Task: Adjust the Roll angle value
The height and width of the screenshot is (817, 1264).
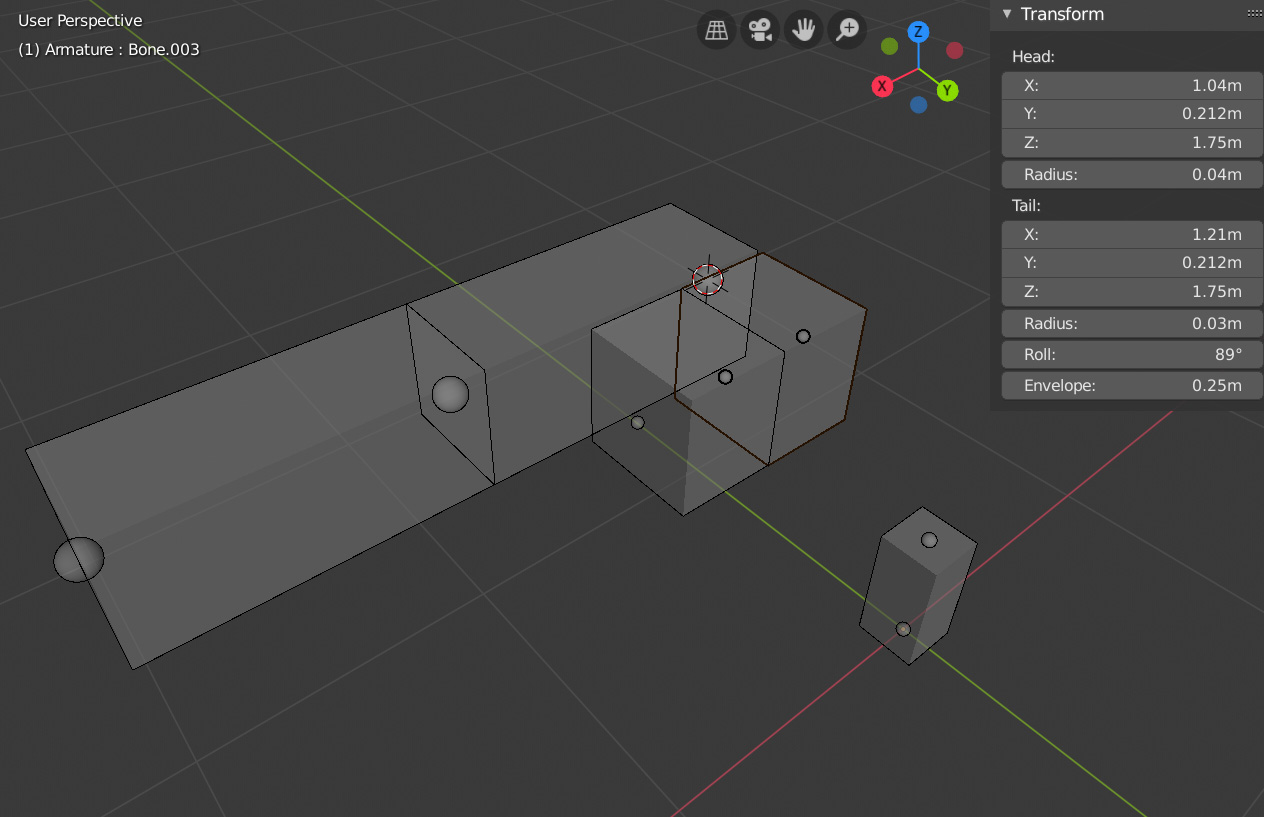Action: tap(1131, 354)
